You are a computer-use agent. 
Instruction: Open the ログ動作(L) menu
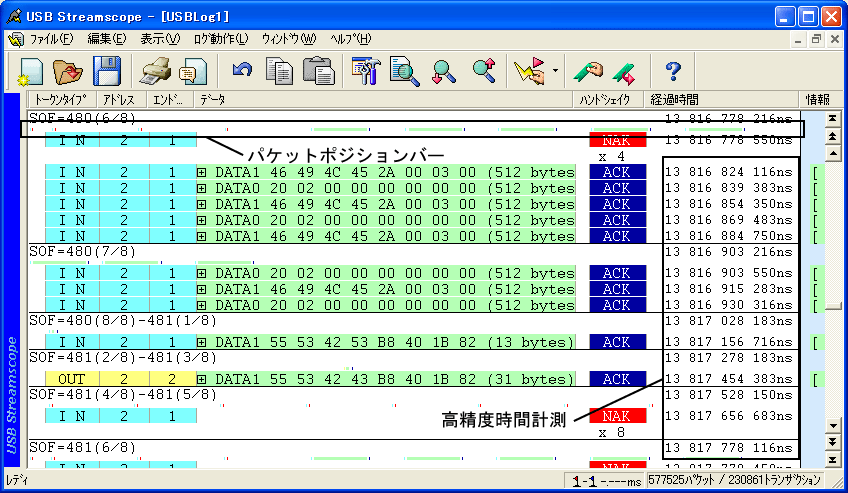tap(221, 39)
